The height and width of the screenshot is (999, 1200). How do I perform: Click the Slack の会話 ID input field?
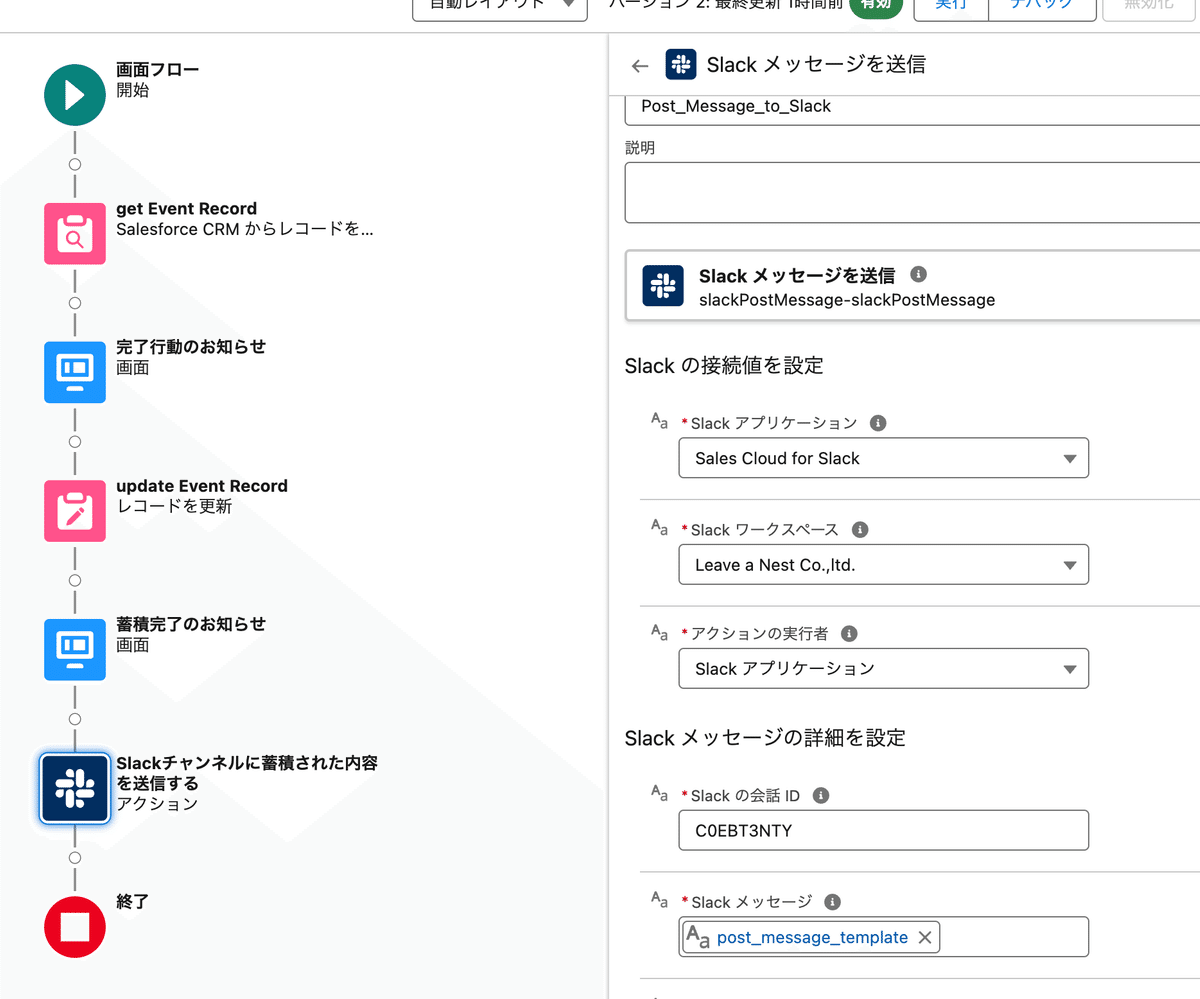click(883, 831)
